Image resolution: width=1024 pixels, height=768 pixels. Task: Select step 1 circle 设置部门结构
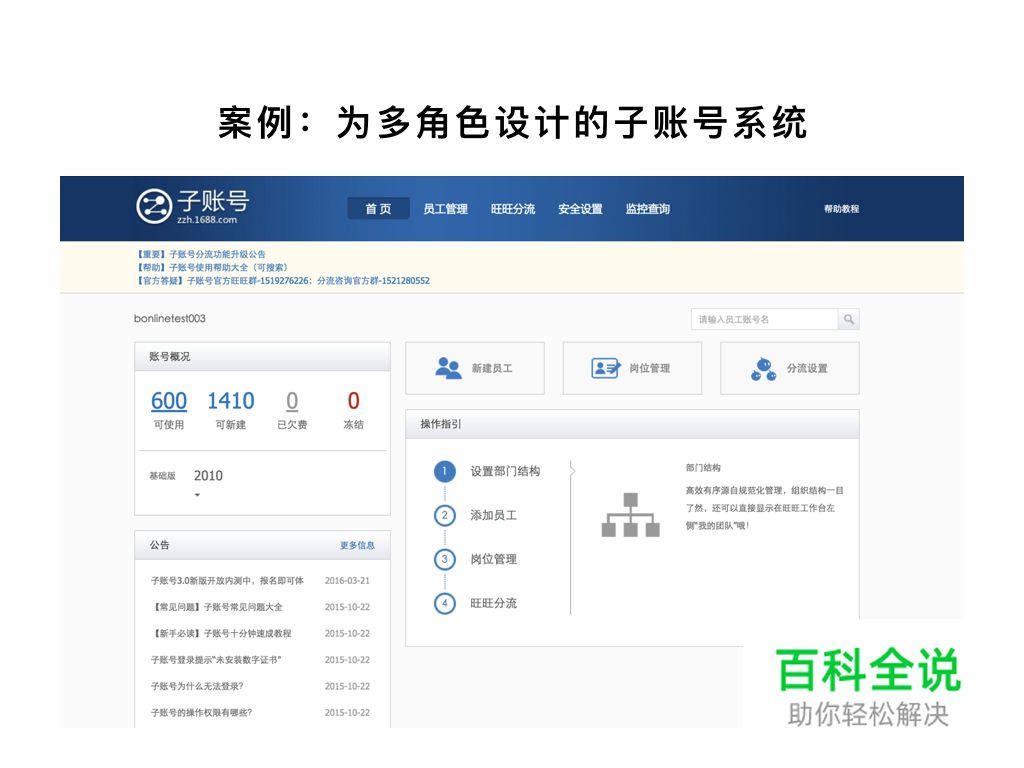[445, 471]
